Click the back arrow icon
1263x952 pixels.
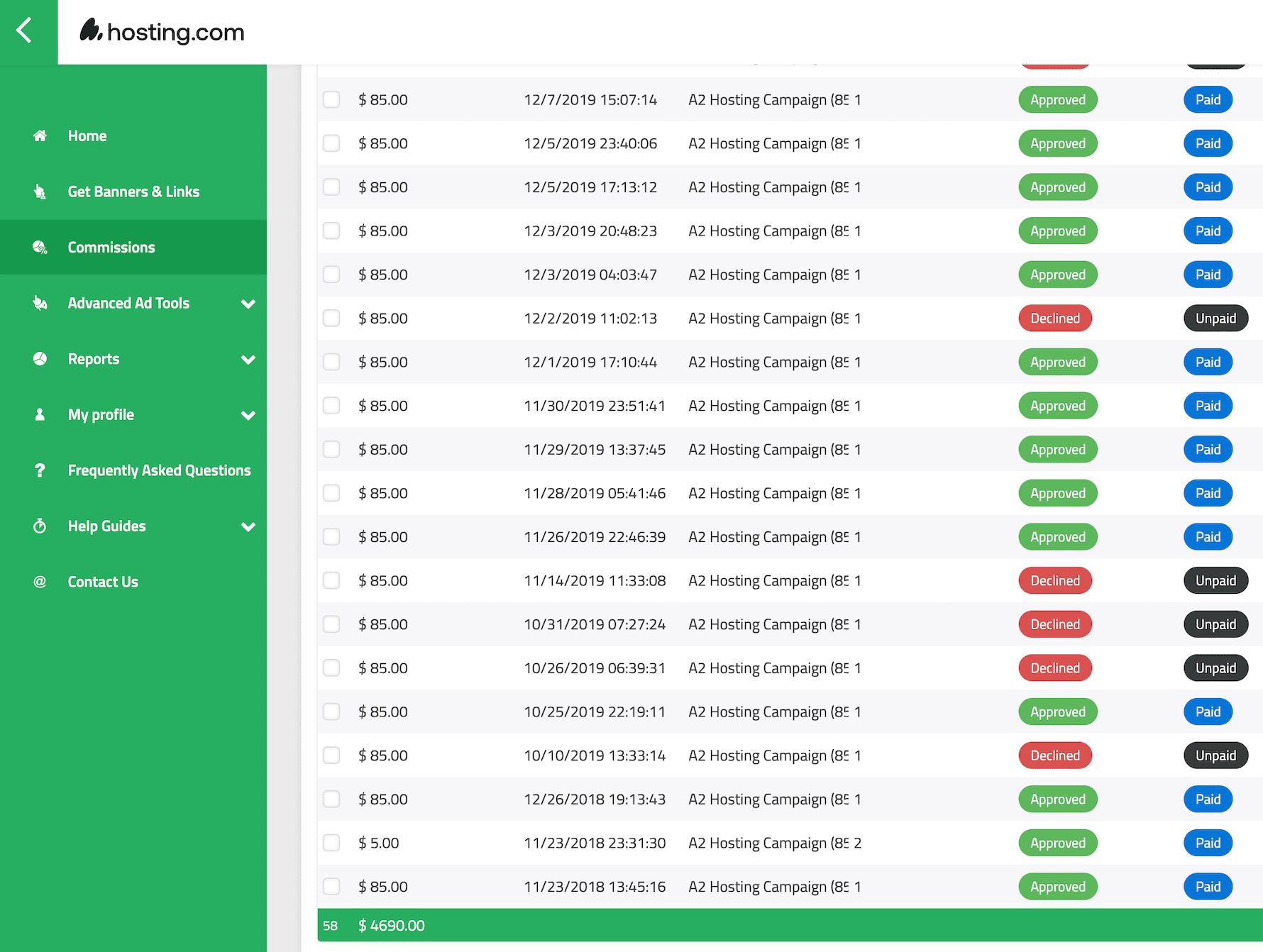click(25, 31)
